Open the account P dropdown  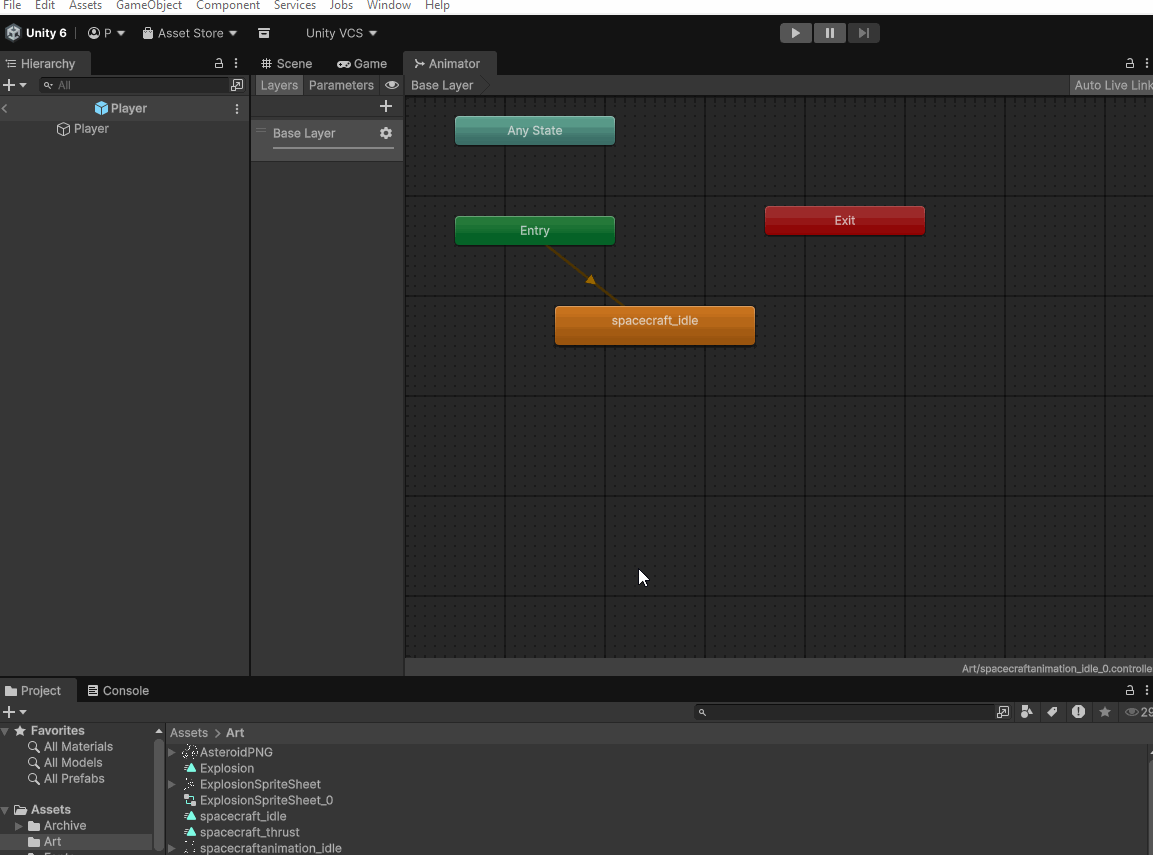[107, 33]
